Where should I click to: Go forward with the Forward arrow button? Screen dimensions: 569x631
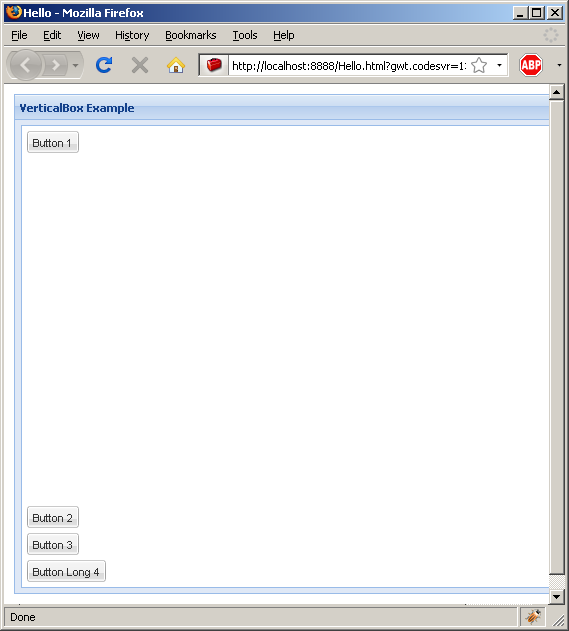click(55, 65)
